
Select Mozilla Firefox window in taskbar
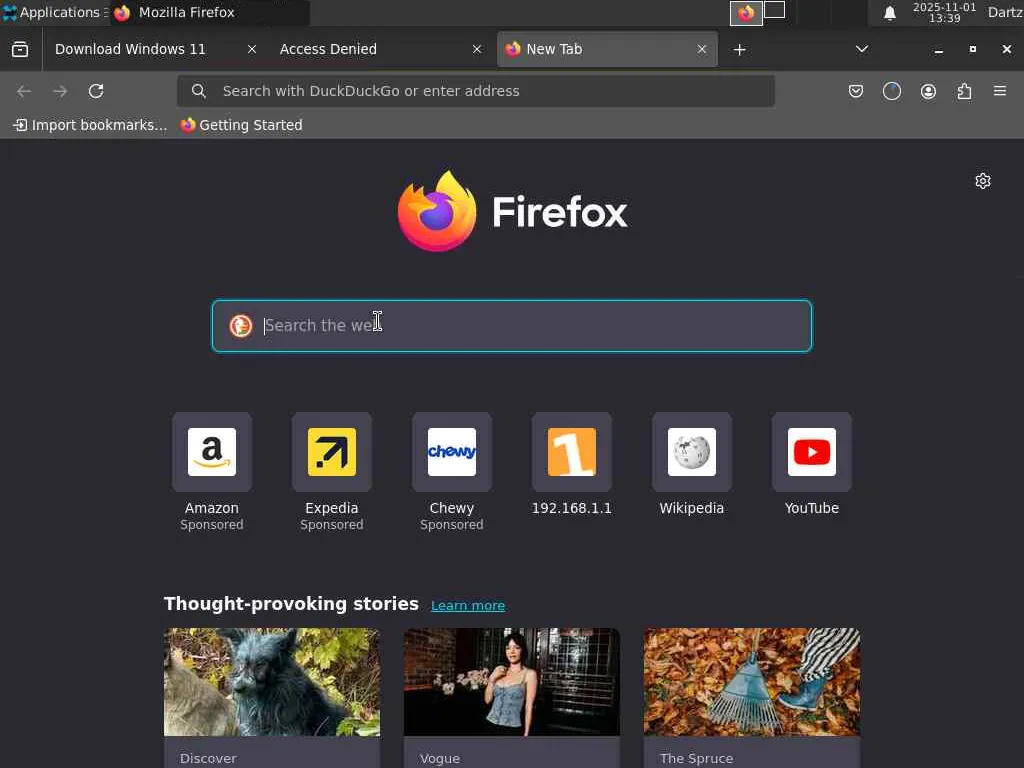point(209,12)
